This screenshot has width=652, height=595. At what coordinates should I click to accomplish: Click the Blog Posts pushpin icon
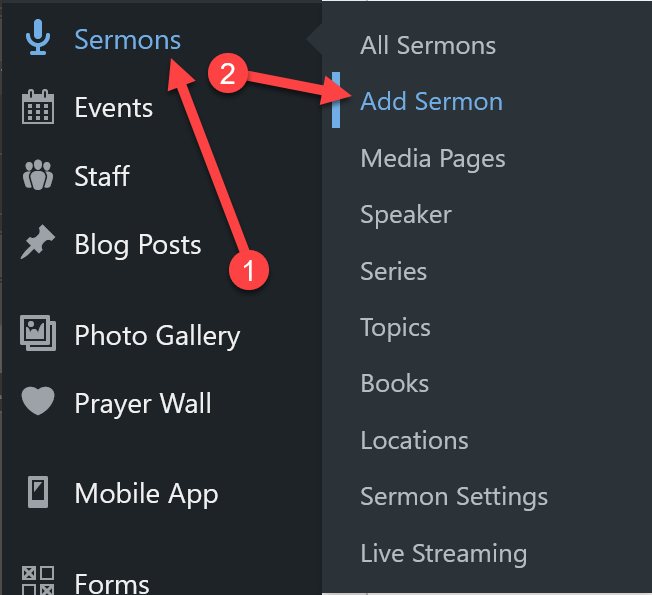click(x=38, y=245)
